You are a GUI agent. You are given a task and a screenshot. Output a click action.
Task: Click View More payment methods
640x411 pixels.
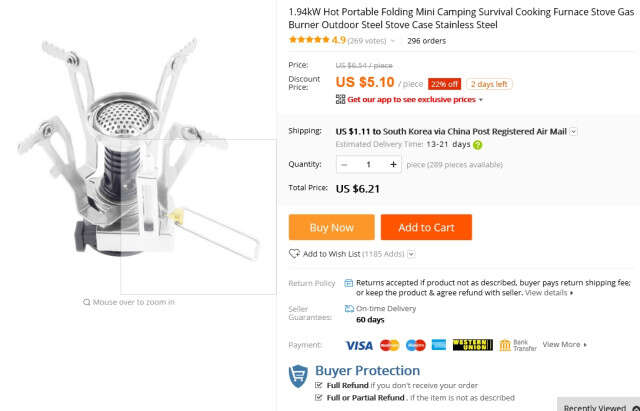tap(564, 345)
